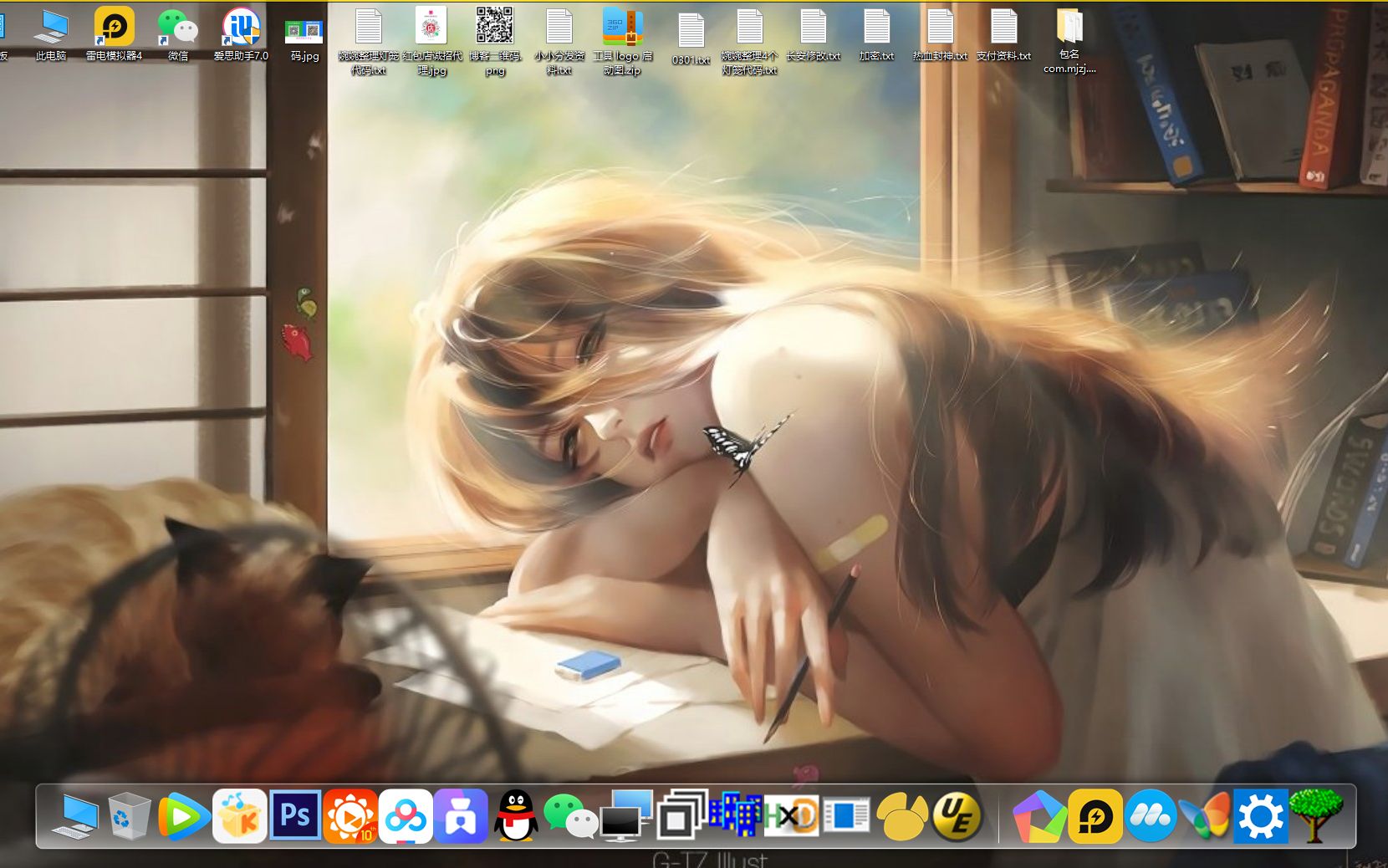
Task: Select the 红包店诚招代理.jpg file
Action: coord(431,42)
